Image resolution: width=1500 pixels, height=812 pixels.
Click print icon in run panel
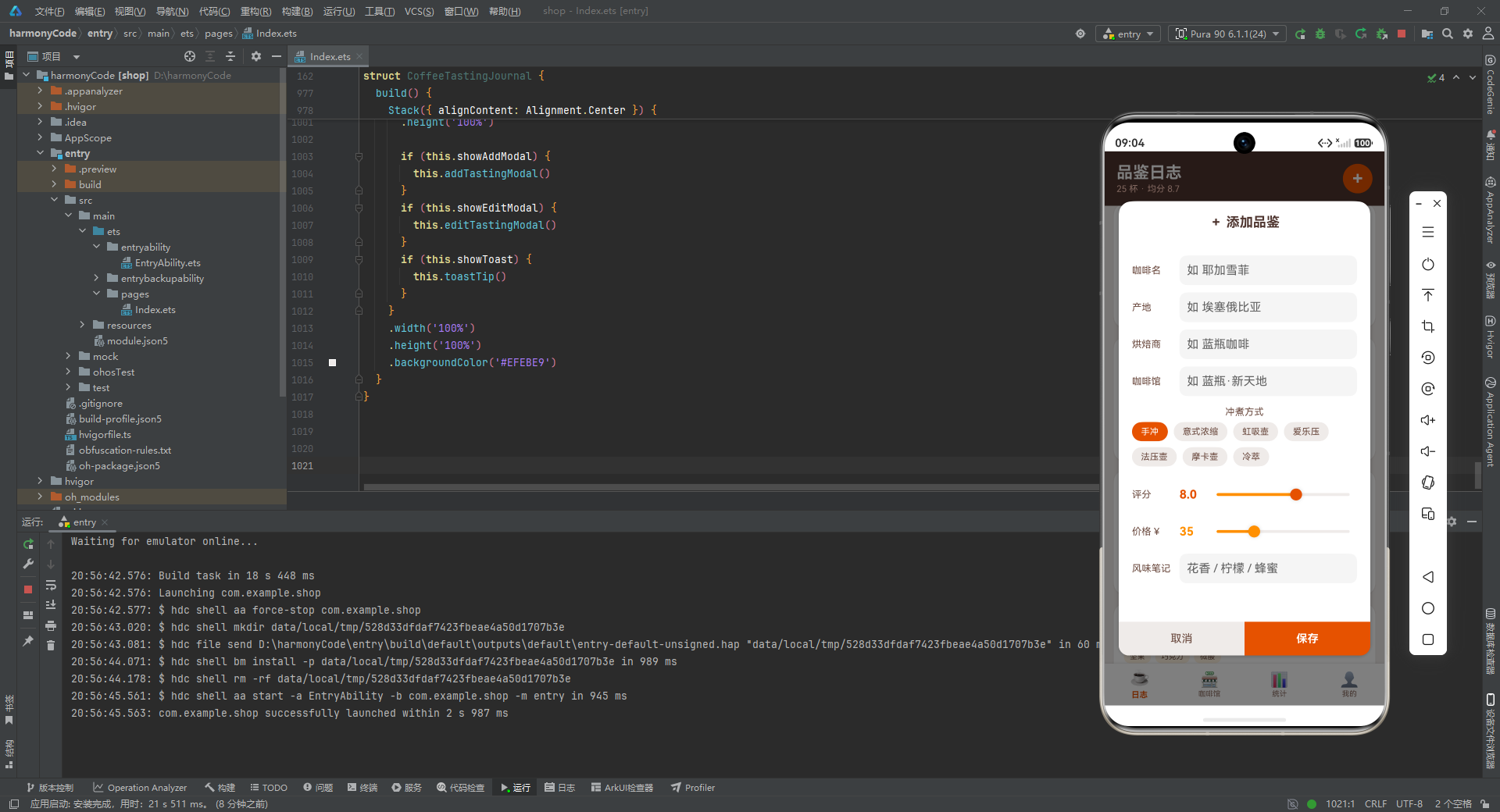point(51,625)
